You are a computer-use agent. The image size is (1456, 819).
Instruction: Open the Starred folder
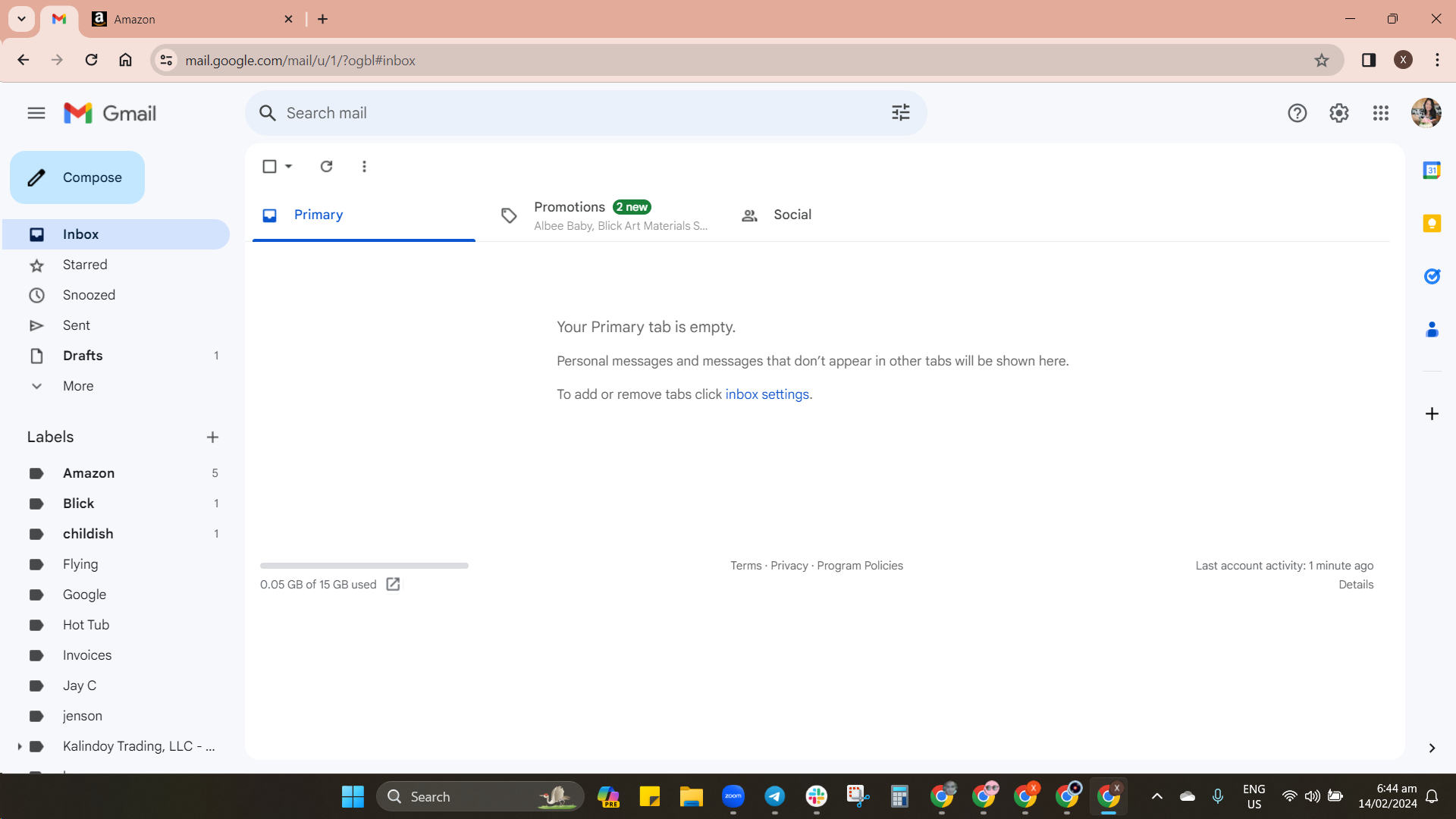pos(116,265)
